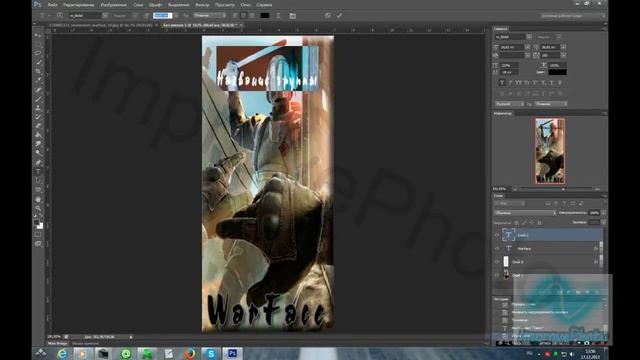The width and height of the screenshot is (640, 360).
Task: Select the Eraser tool
Action: click(38, 126)
